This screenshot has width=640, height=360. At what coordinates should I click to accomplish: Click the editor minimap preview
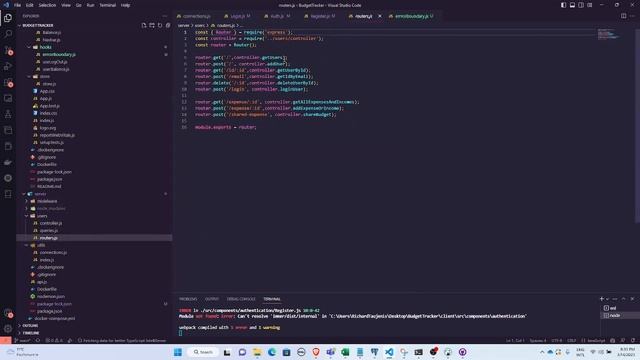[610, 34]
